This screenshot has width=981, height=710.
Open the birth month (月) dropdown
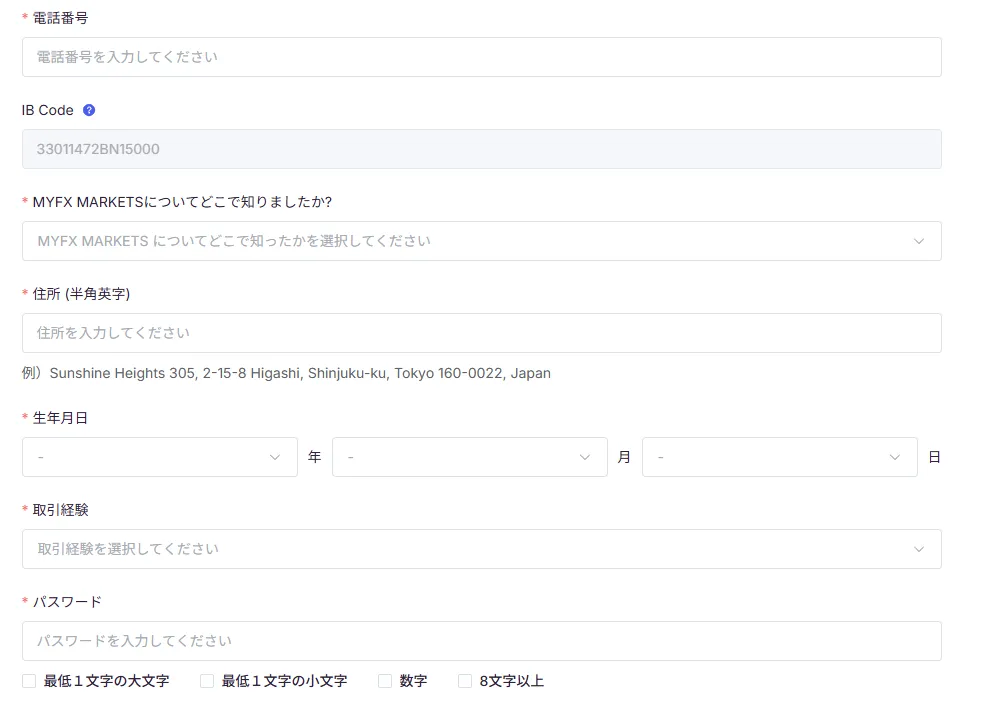(470, 457)
